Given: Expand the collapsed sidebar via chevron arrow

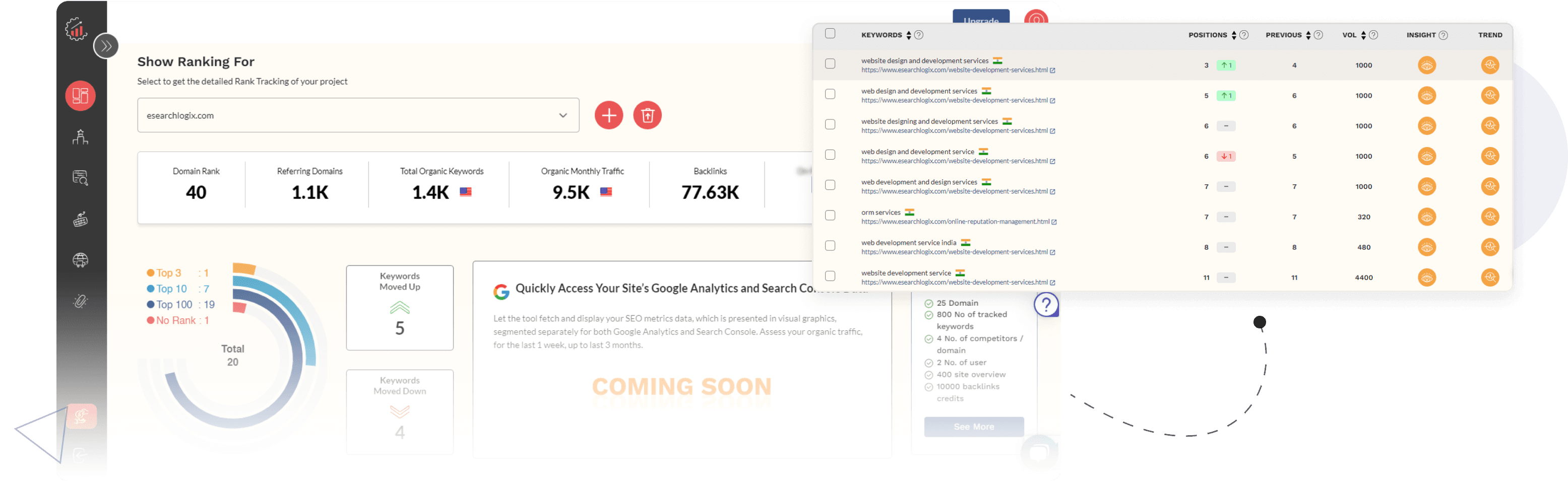Looking at the screenshot, I should click(106, 46).
